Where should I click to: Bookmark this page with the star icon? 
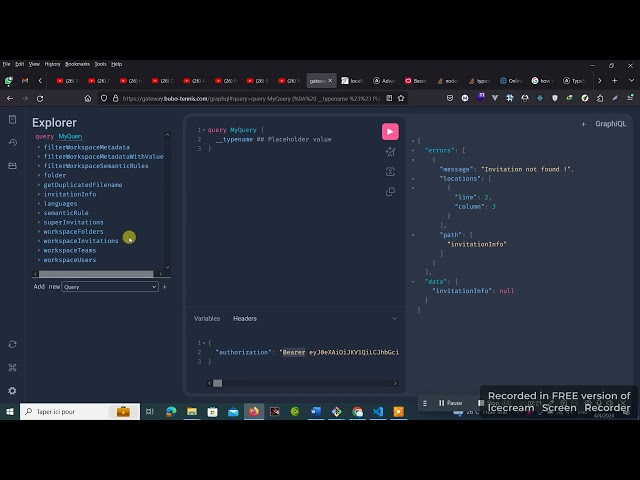click(x=401, y=98)
